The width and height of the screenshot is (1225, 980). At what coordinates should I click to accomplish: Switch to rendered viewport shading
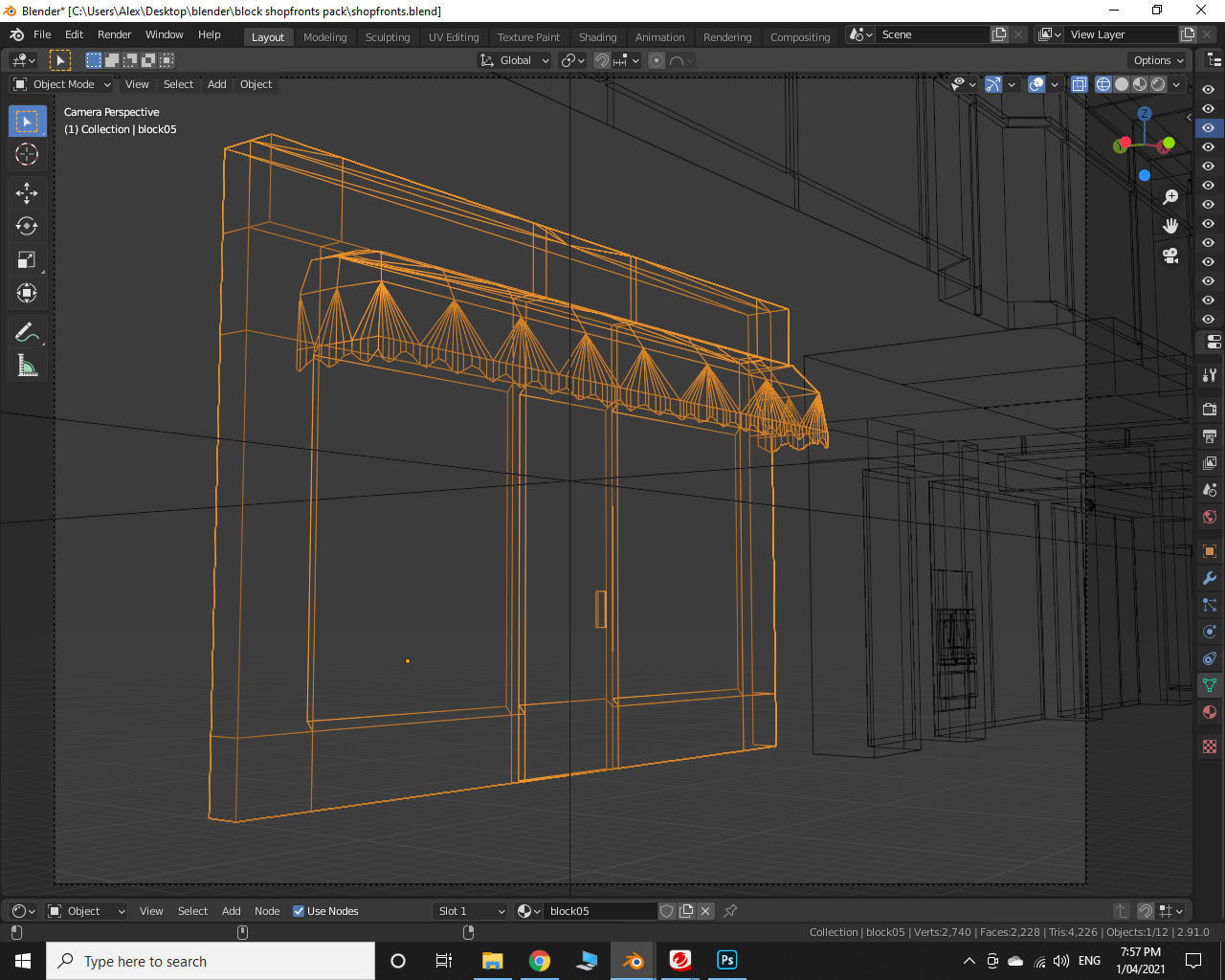[x=1158, y=84]
